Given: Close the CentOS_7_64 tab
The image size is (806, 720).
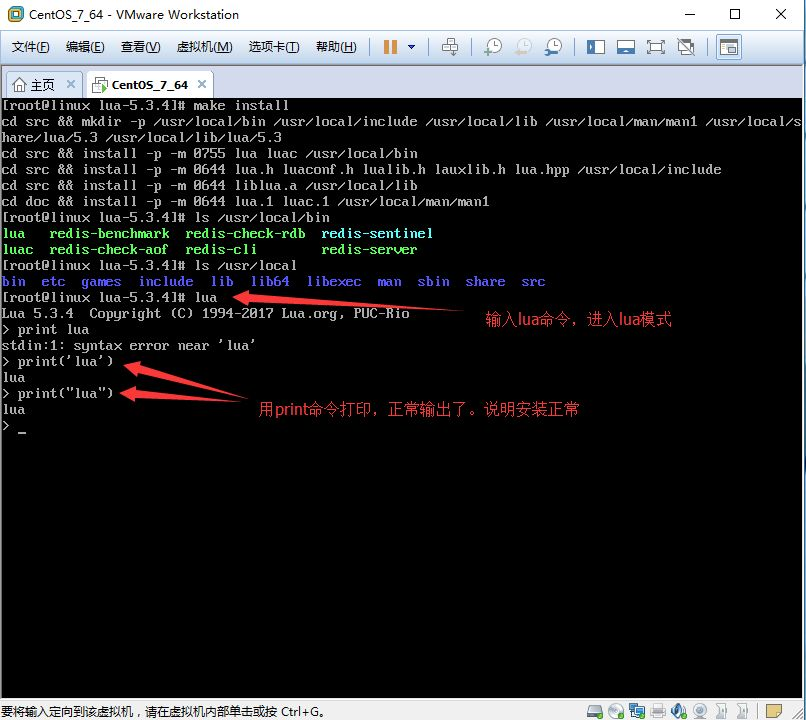Looking at the screenshot, I should click(202, 84).
